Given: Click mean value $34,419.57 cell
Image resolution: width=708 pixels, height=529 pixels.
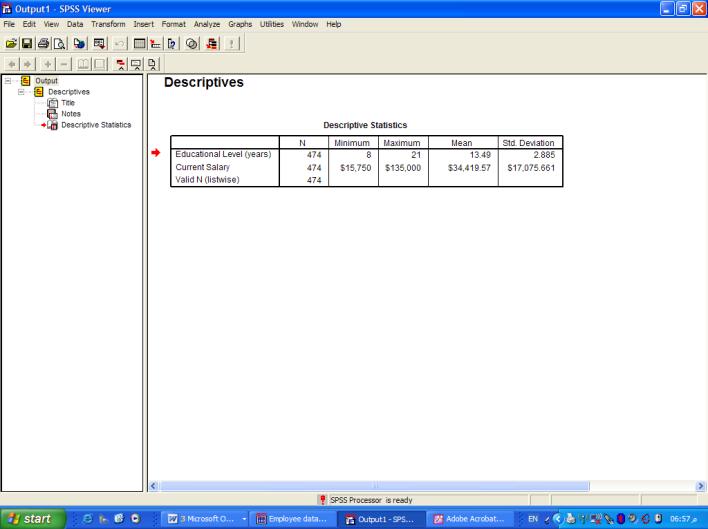Looking at the screenshot, I should pos(469,168).
